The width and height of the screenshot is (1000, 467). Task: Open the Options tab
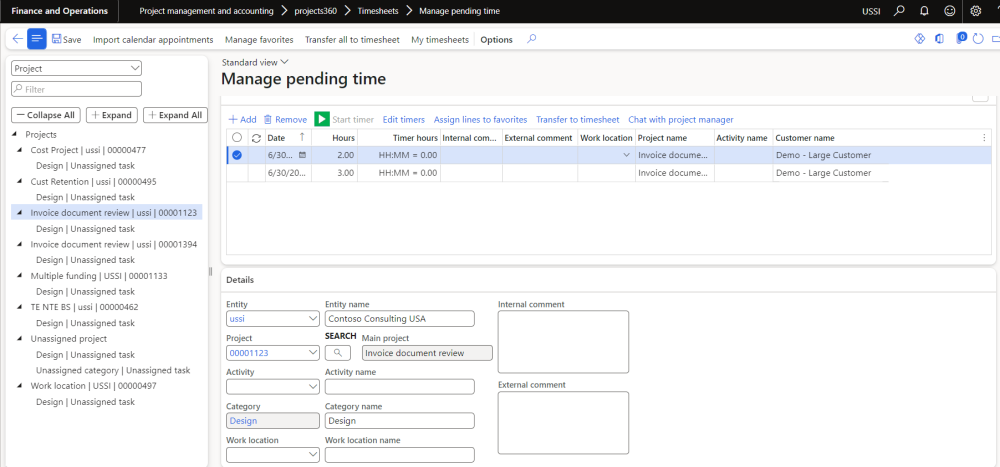point(496,40)
